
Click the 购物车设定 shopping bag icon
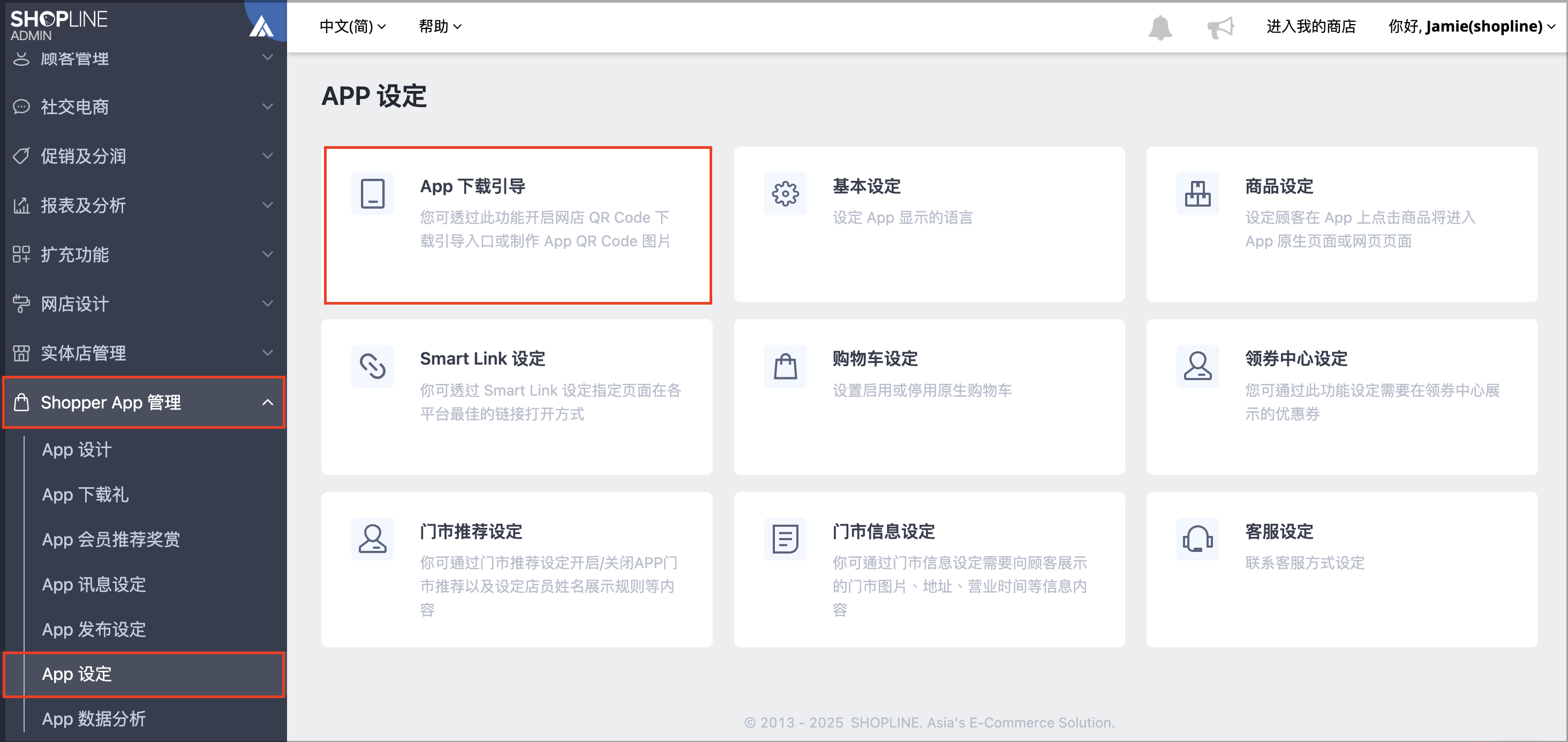tap(785, 366)
